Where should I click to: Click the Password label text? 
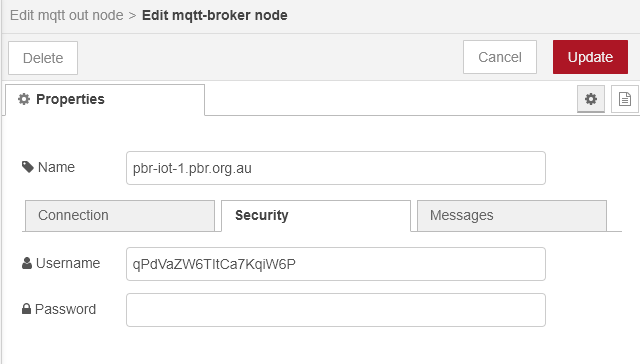65,309
